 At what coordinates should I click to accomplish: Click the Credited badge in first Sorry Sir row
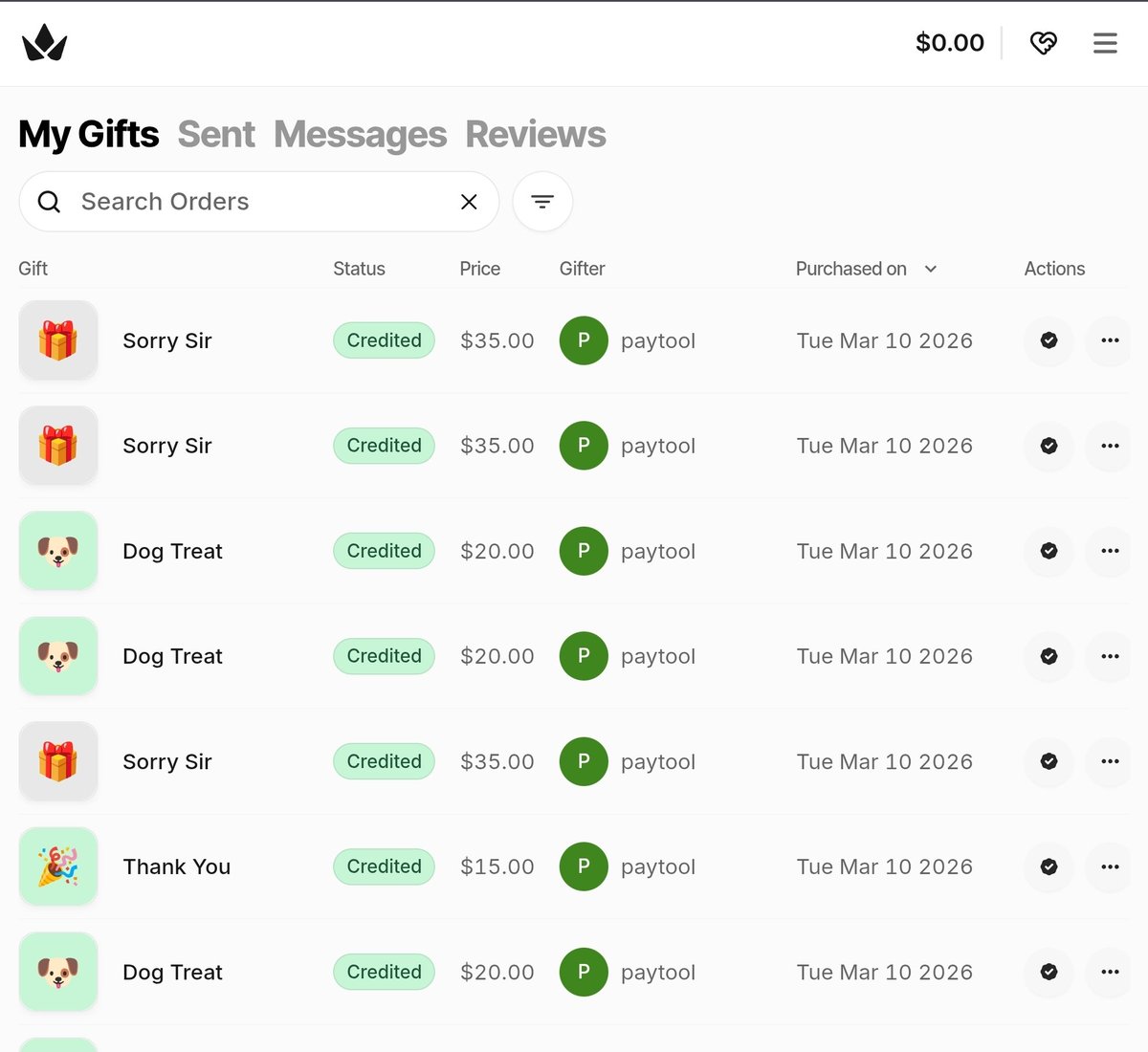[384, 340]
